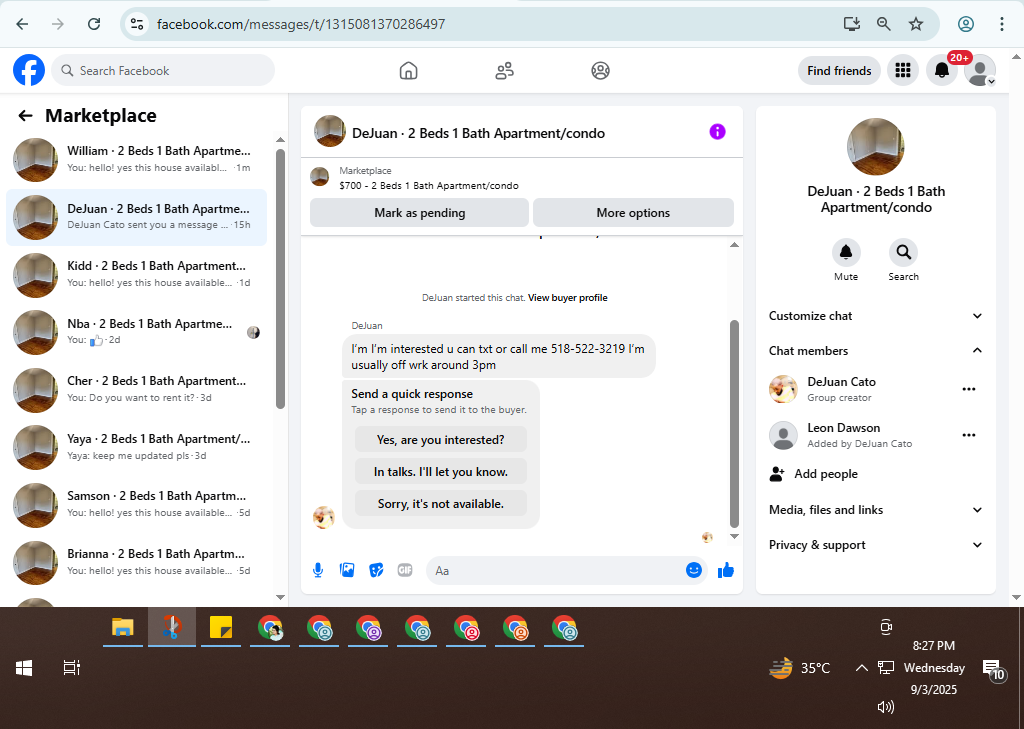Open Task View on the taskbar

tap(71, 668)
